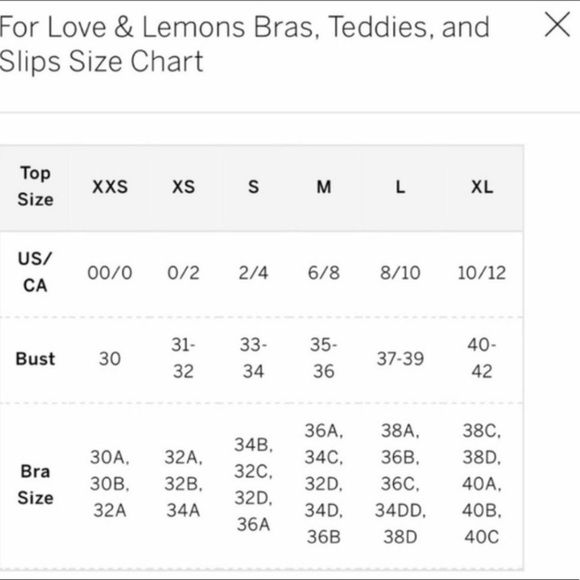Select the XL column header

pyautogui.click(x=482, y=187)
